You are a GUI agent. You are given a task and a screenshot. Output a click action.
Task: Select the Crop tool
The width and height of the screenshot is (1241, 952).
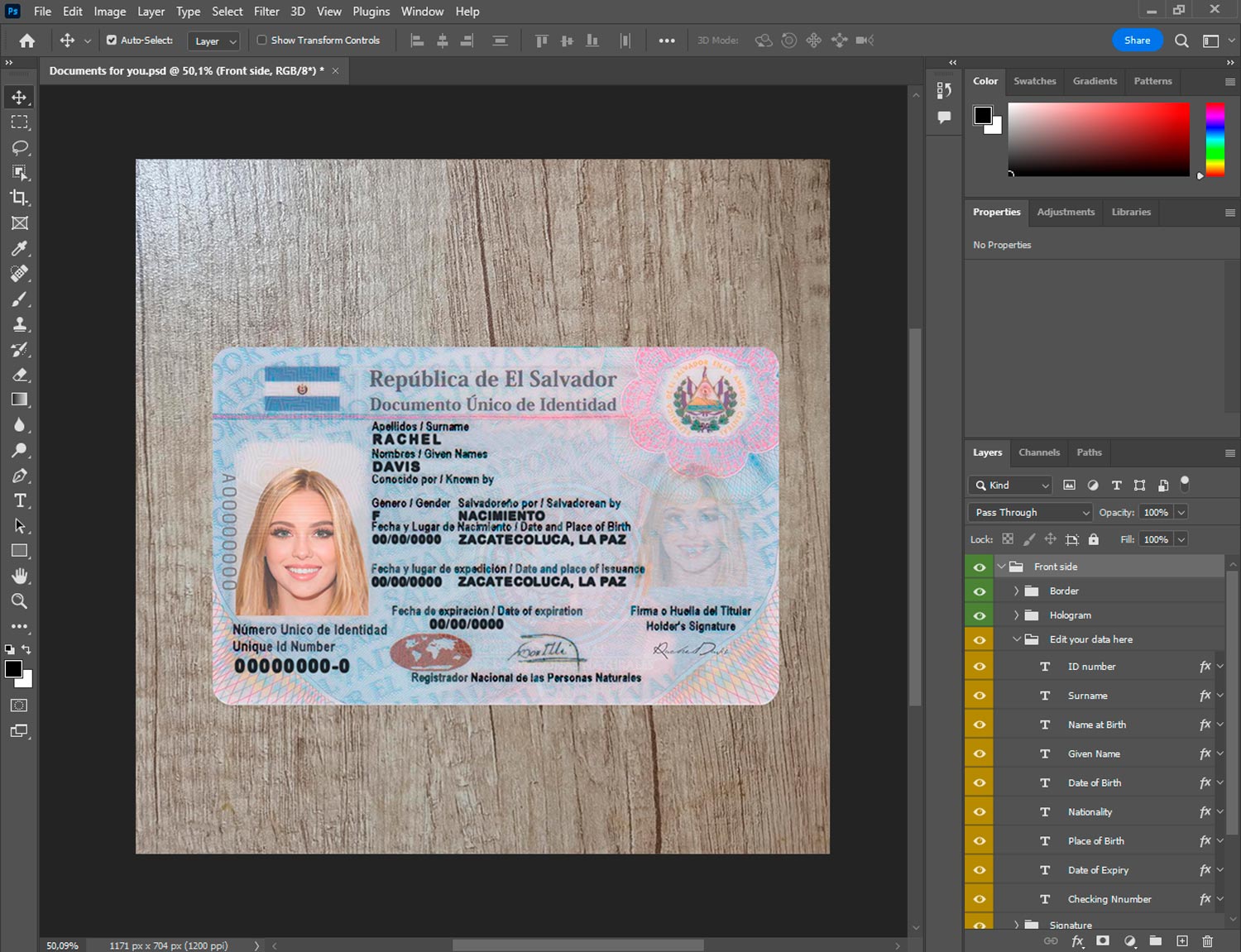[20, 198]
